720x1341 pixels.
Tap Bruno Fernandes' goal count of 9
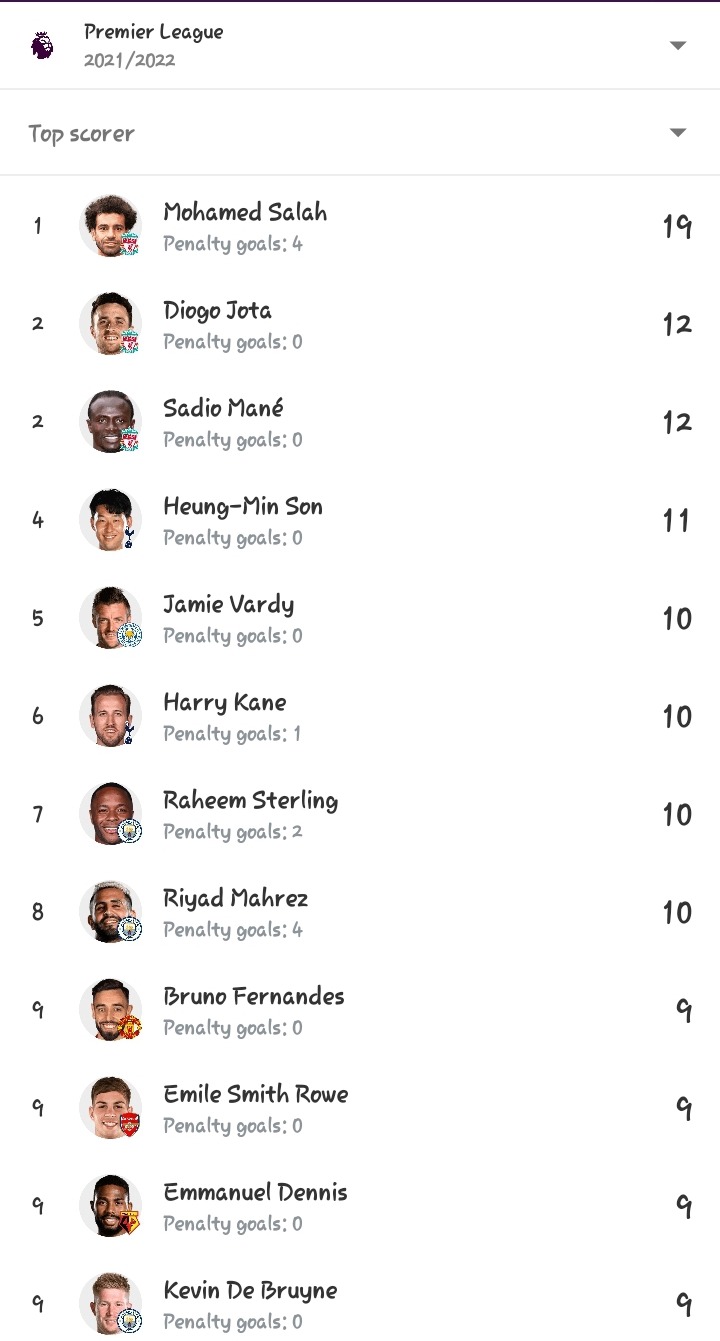coord(684,1010)
